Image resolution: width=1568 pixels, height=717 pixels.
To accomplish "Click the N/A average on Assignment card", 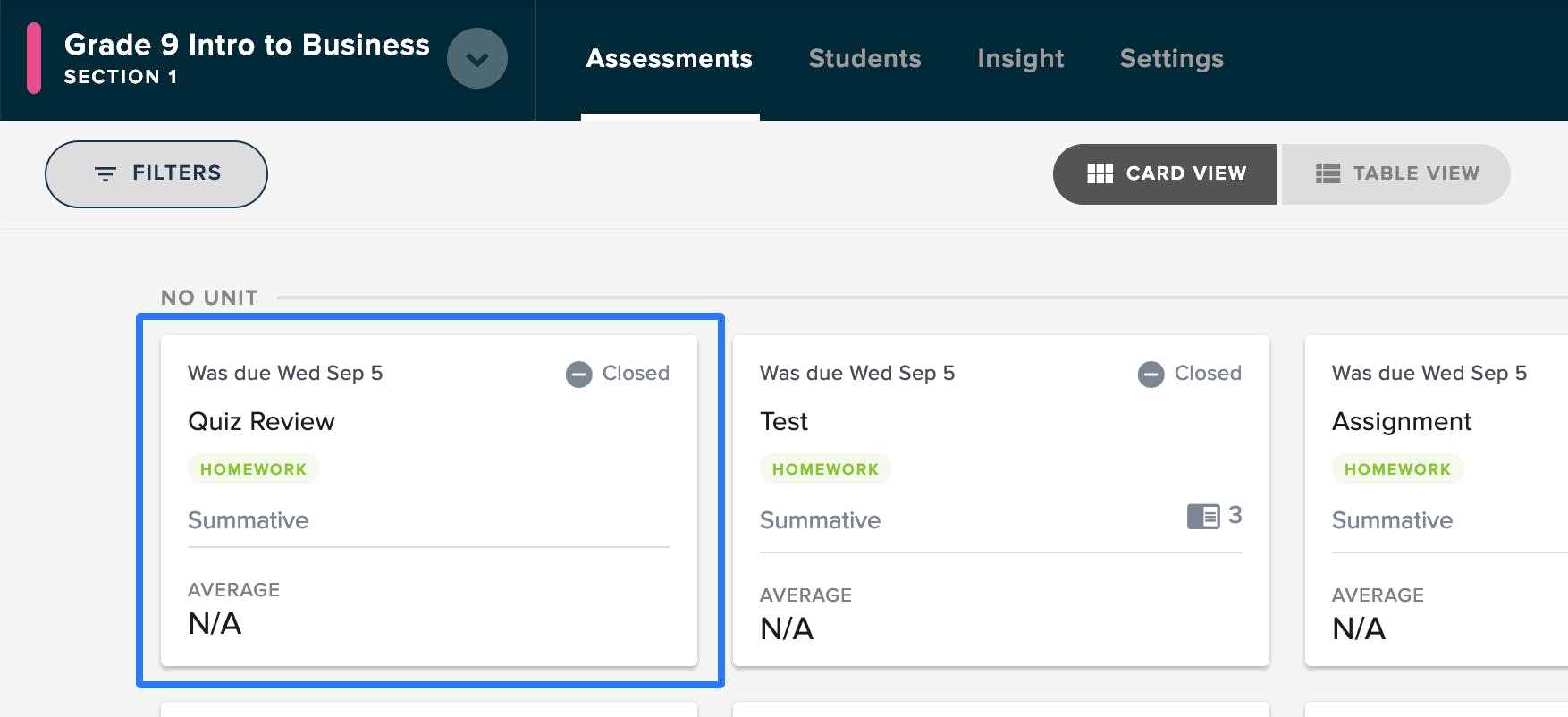I will 1359,628.
